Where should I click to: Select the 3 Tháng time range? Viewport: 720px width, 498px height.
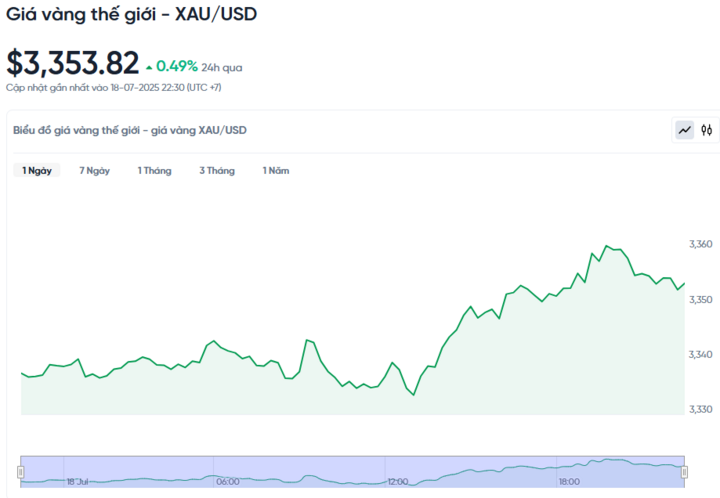[x=217, y=171]
